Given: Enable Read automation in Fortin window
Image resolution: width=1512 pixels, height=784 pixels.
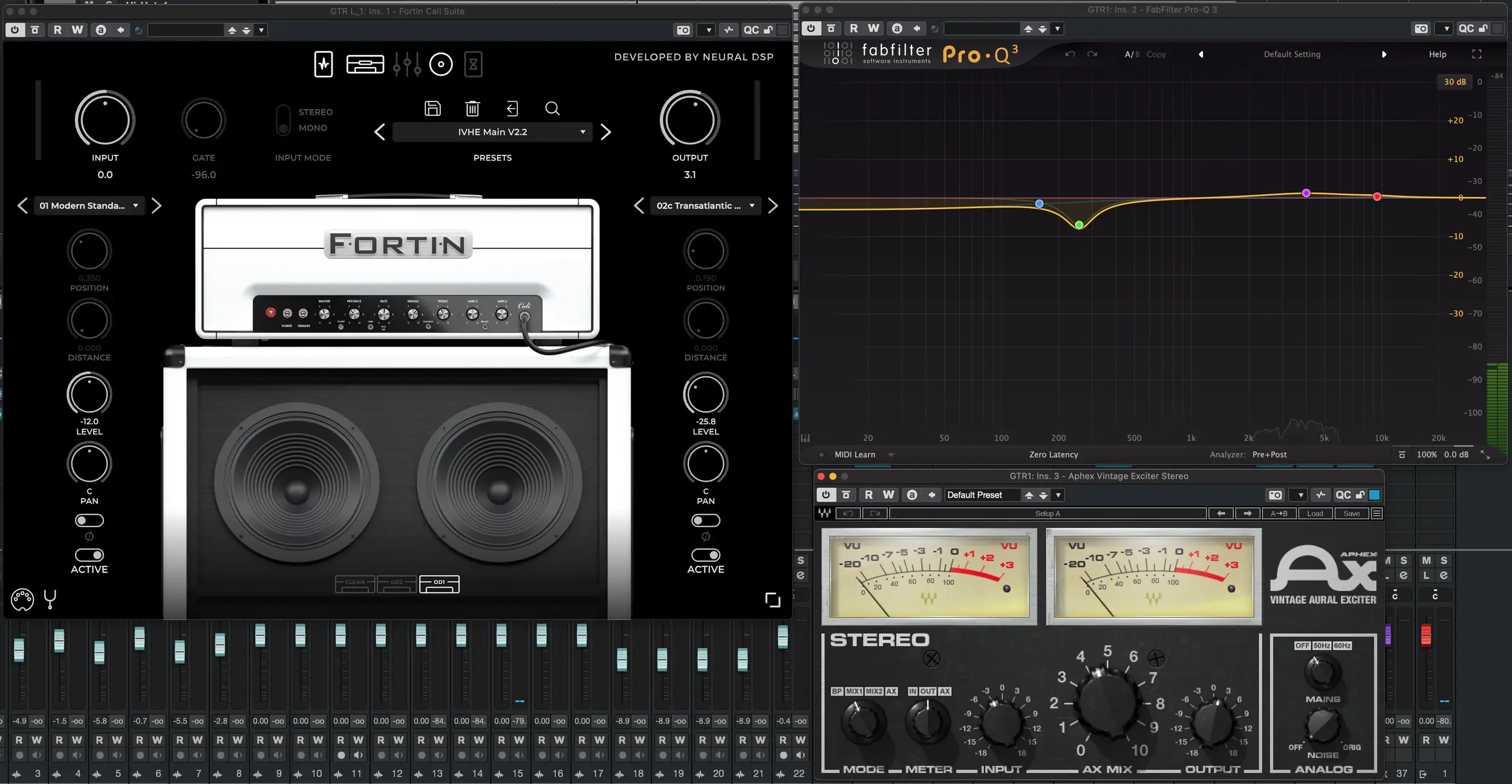Looking at the screenshot, I should (57, 30).
